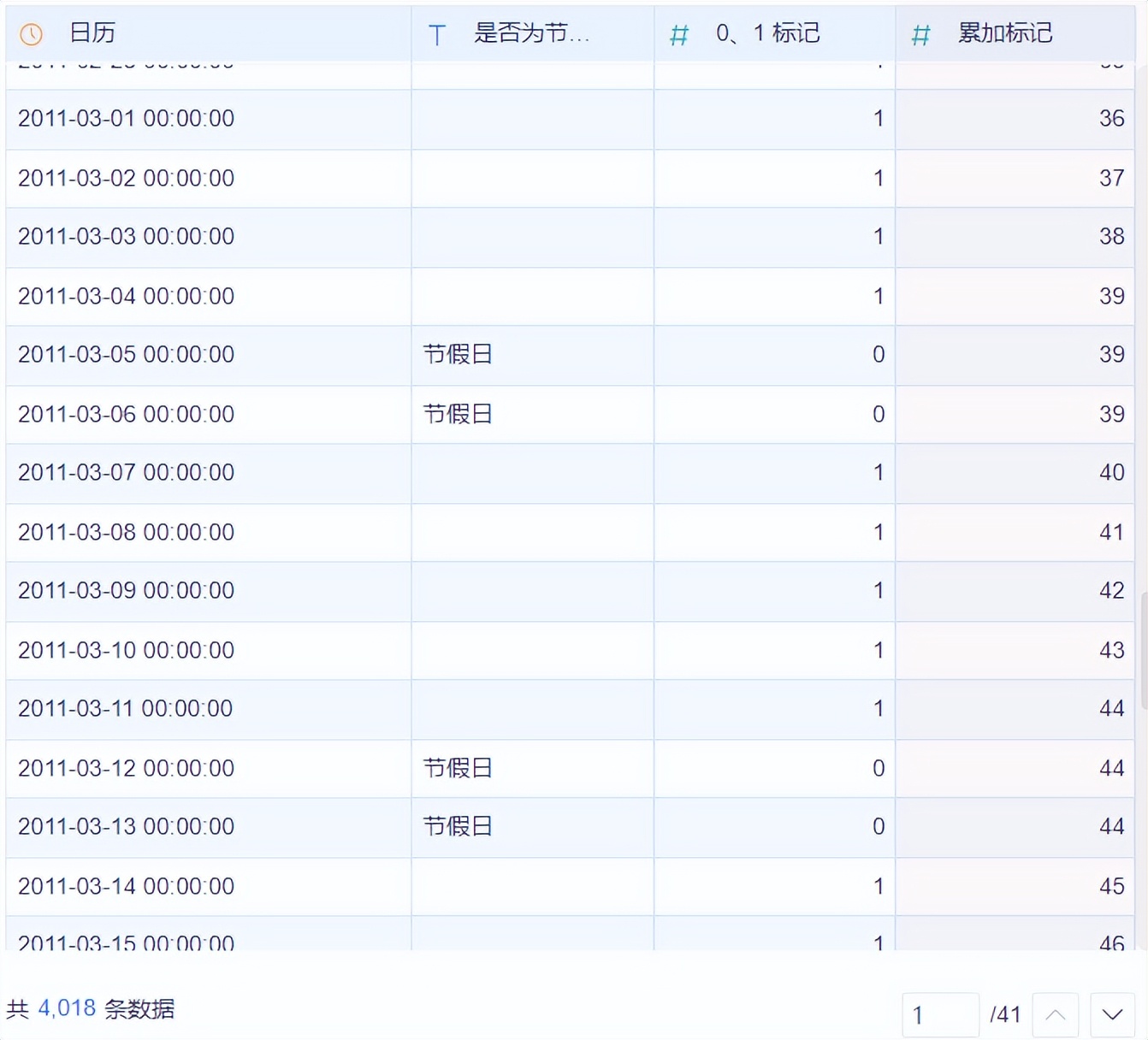This screenshot has height=1040, width=1148.
Task: Click cumulative value 40
Action: click(x=1112, y=472)
